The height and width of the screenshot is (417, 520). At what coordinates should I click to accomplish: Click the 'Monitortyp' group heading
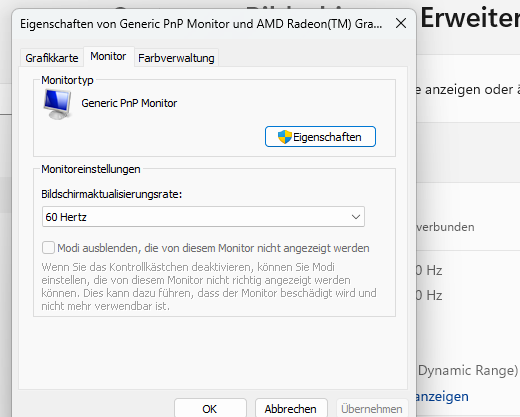tap(67, 80)
